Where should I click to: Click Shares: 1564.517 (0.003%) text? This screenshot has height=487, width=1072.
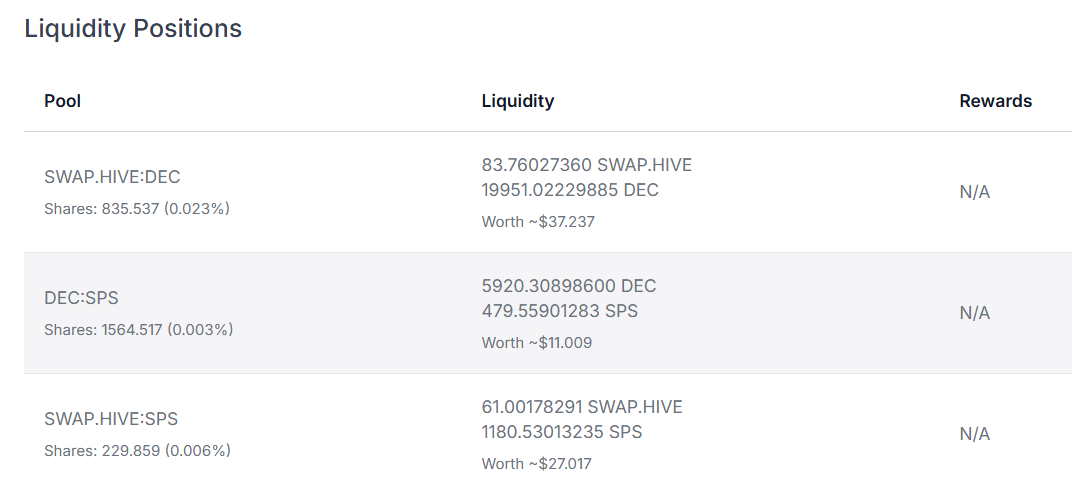(x=139, y=330)
